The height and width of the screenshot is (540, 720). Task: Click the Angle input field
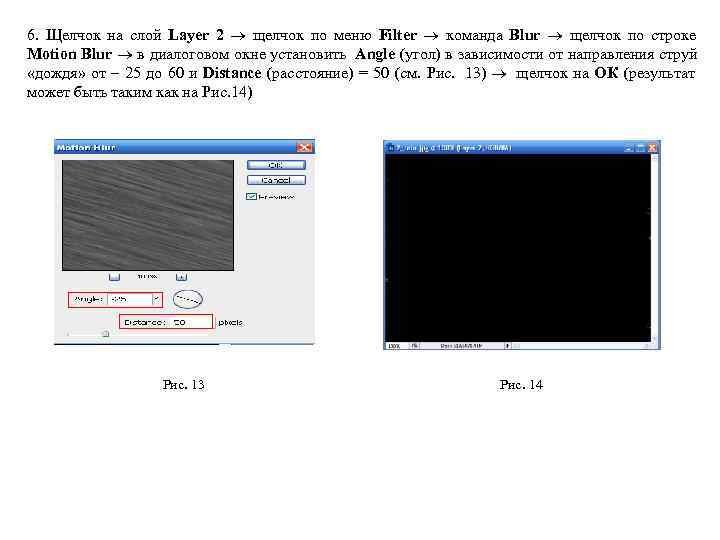pyautogui.click(x=130, y=299)
